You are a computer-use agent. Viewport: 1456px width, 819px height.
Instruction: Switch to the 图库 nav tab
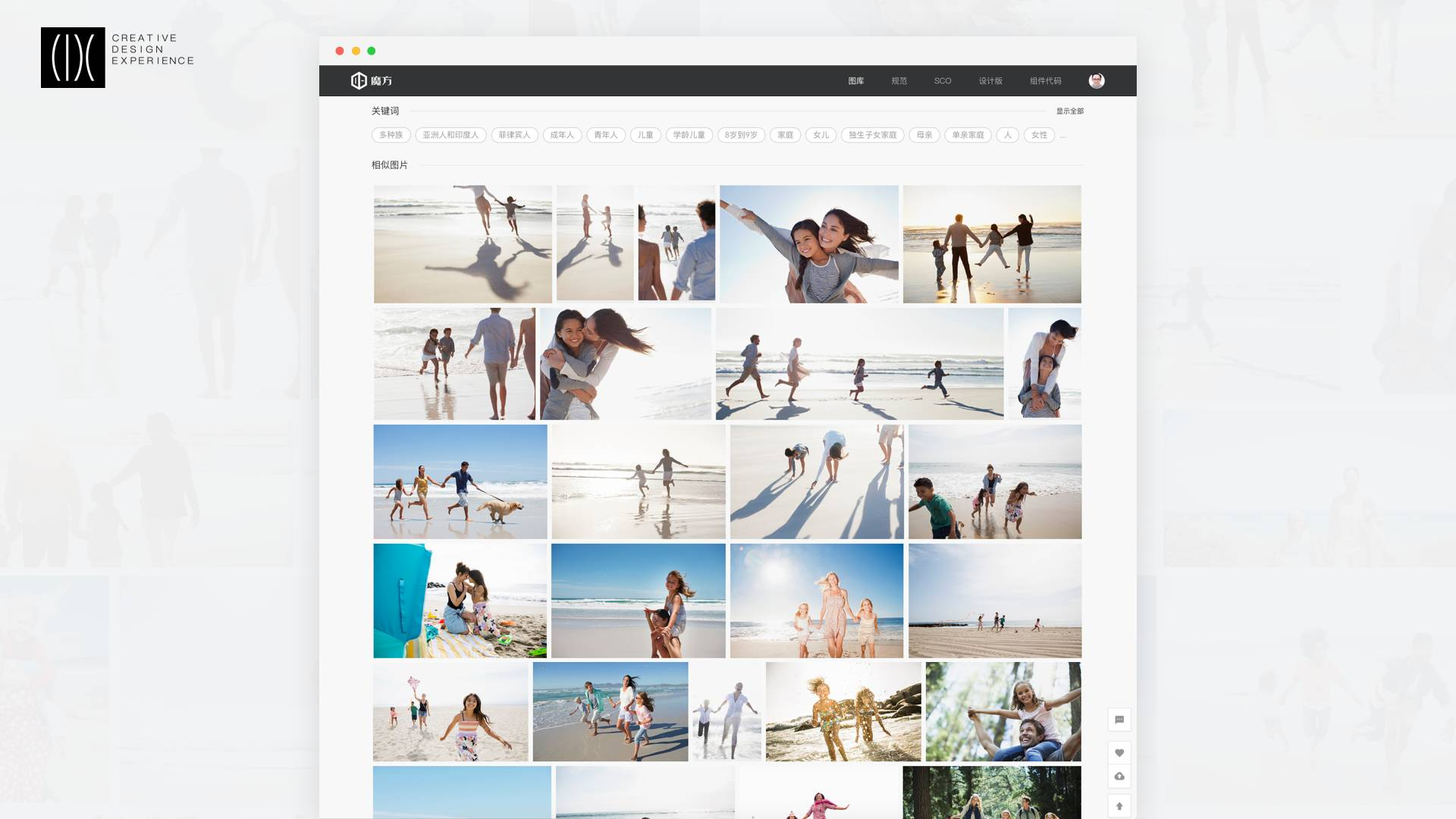click(856, 81)
